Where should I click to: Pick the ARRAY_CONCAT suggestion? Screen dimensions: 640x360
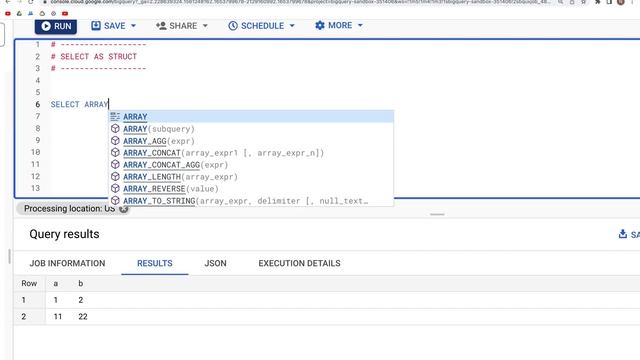point(251,153)
